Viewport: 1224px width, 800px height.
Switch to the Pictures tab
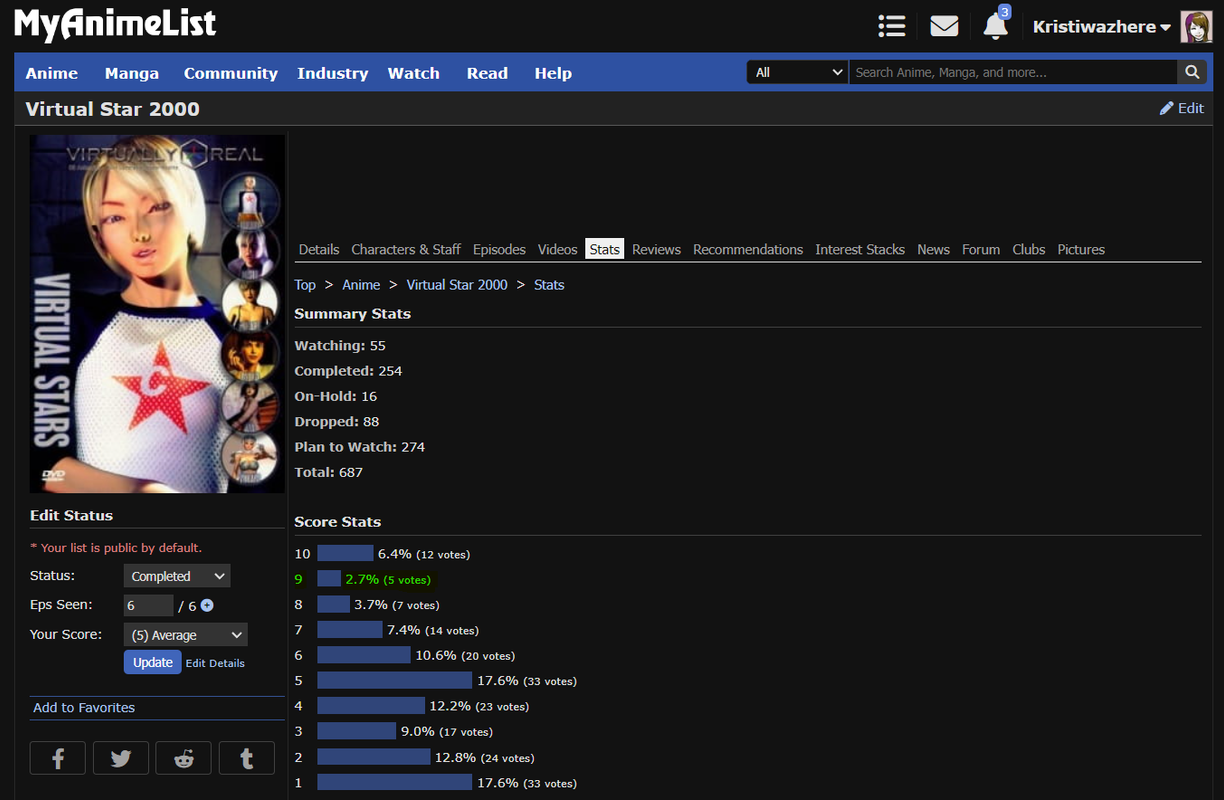[x=1081, y=249]
